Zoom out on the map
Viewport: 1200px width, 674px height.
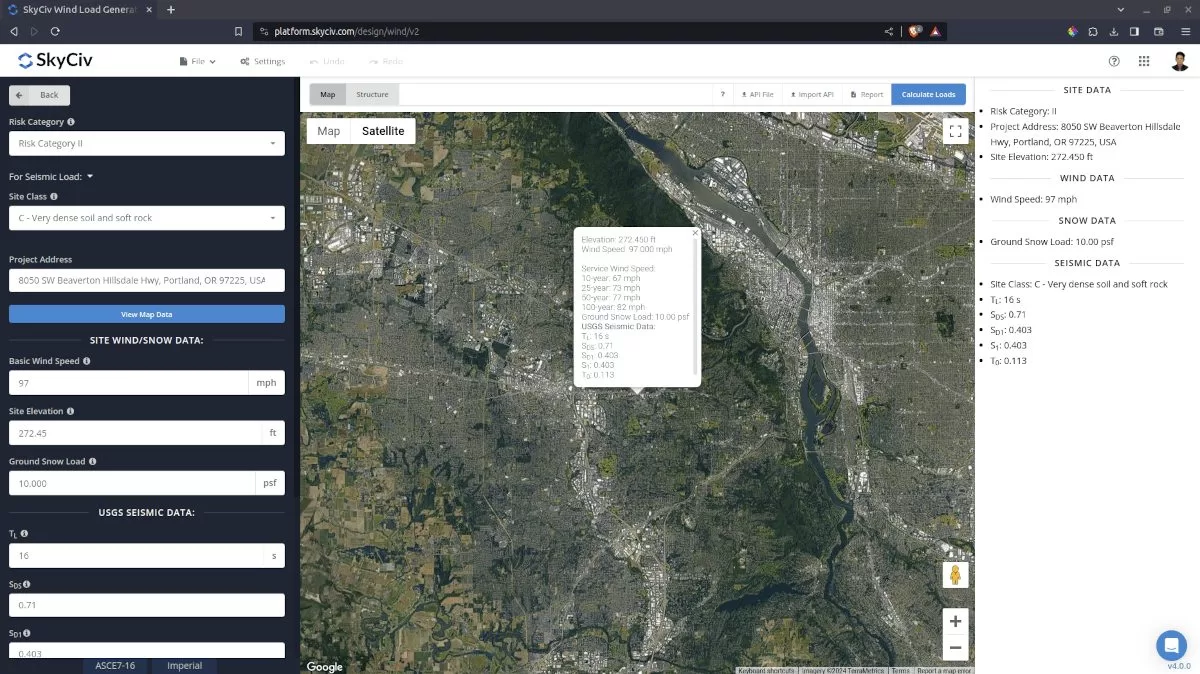(x=955, y=647)
